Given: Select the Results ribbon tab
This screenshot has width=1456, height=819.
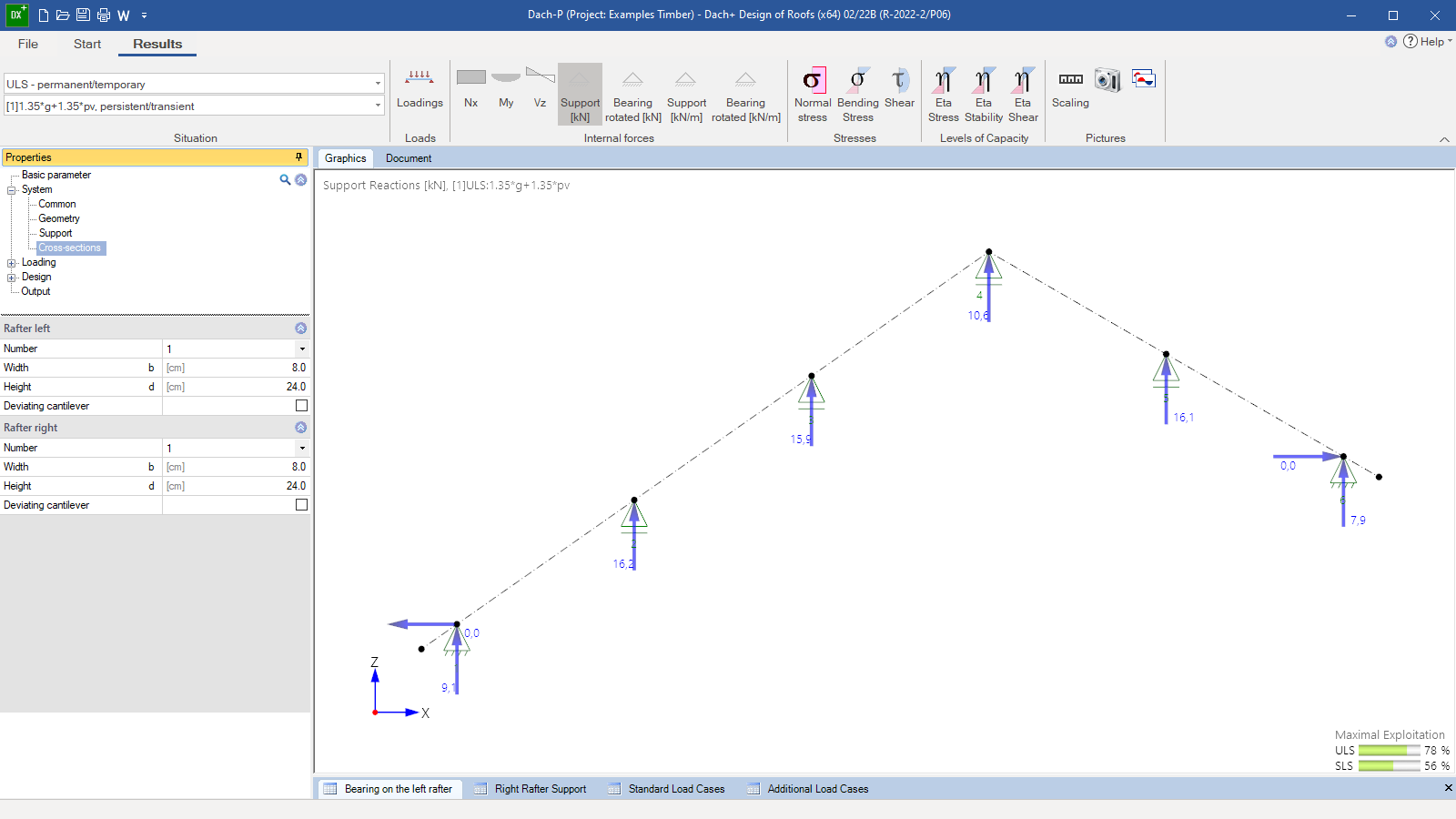Looking at the screenshot, I should pos(157,44).
